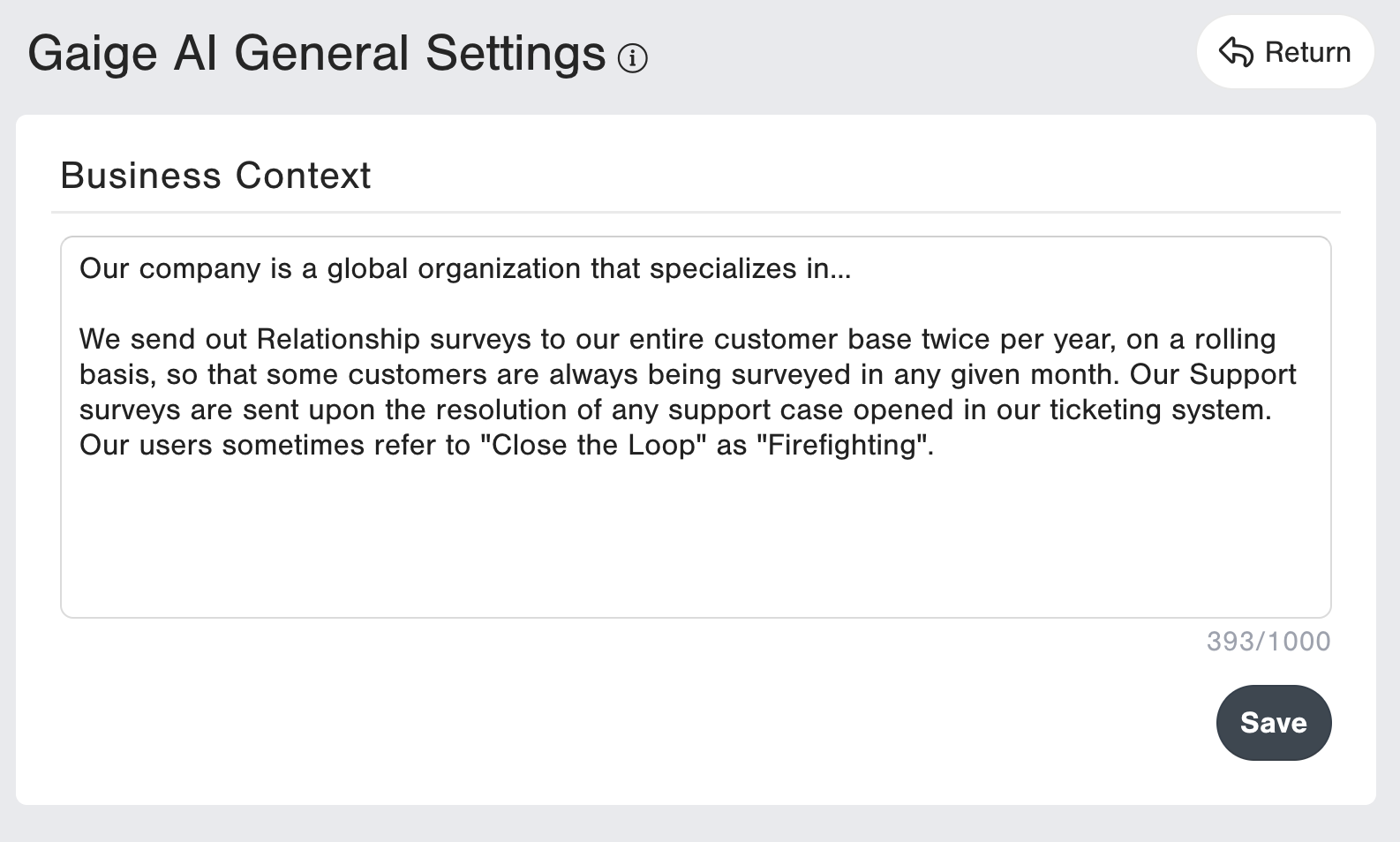Place cursor on "ticketing system" in the text
Viewport: 1400px width, 842px height.
[1160, 410]
